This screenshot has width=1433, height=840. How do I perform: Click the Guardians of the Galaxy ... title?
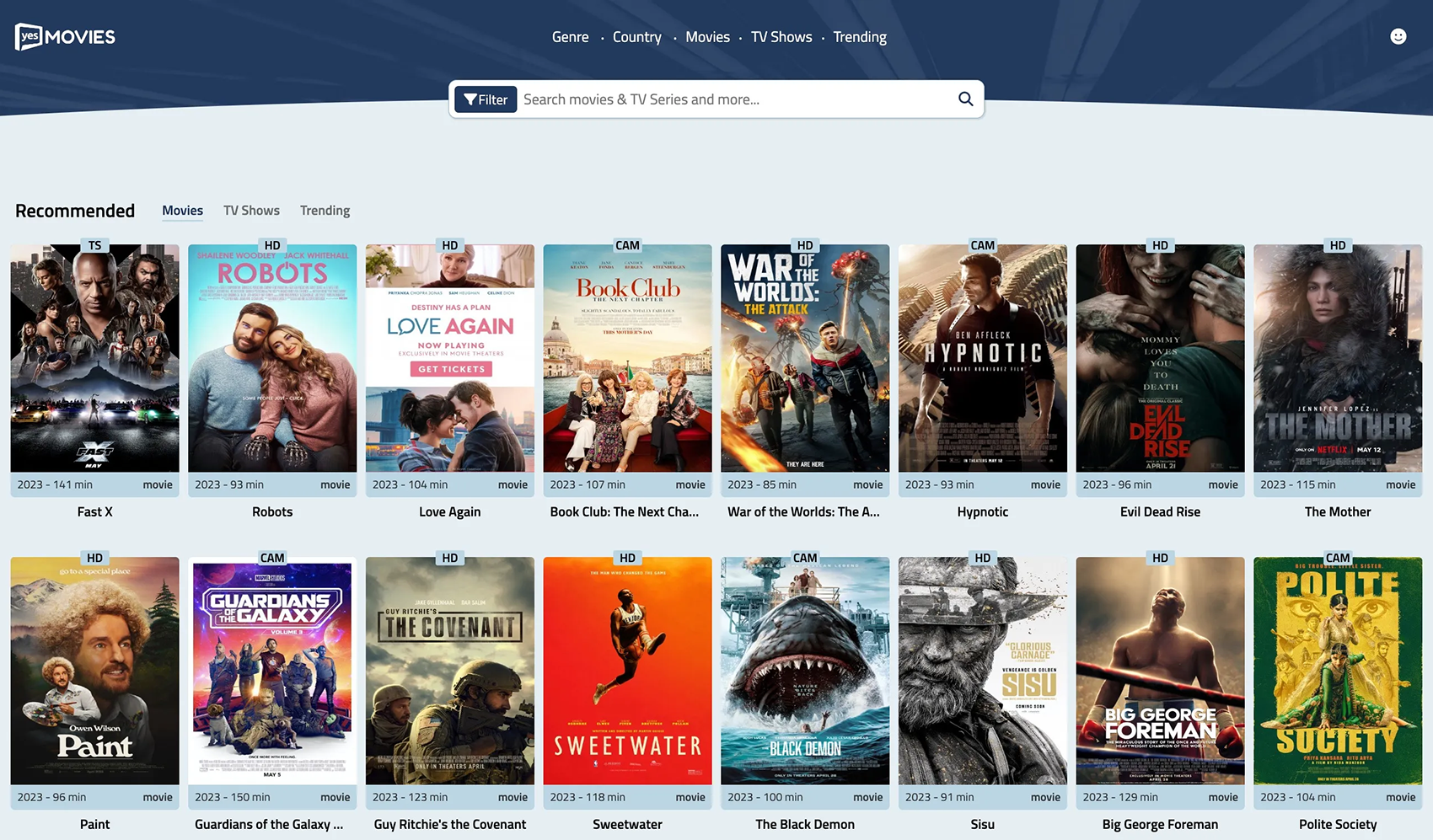coord(269,824)
